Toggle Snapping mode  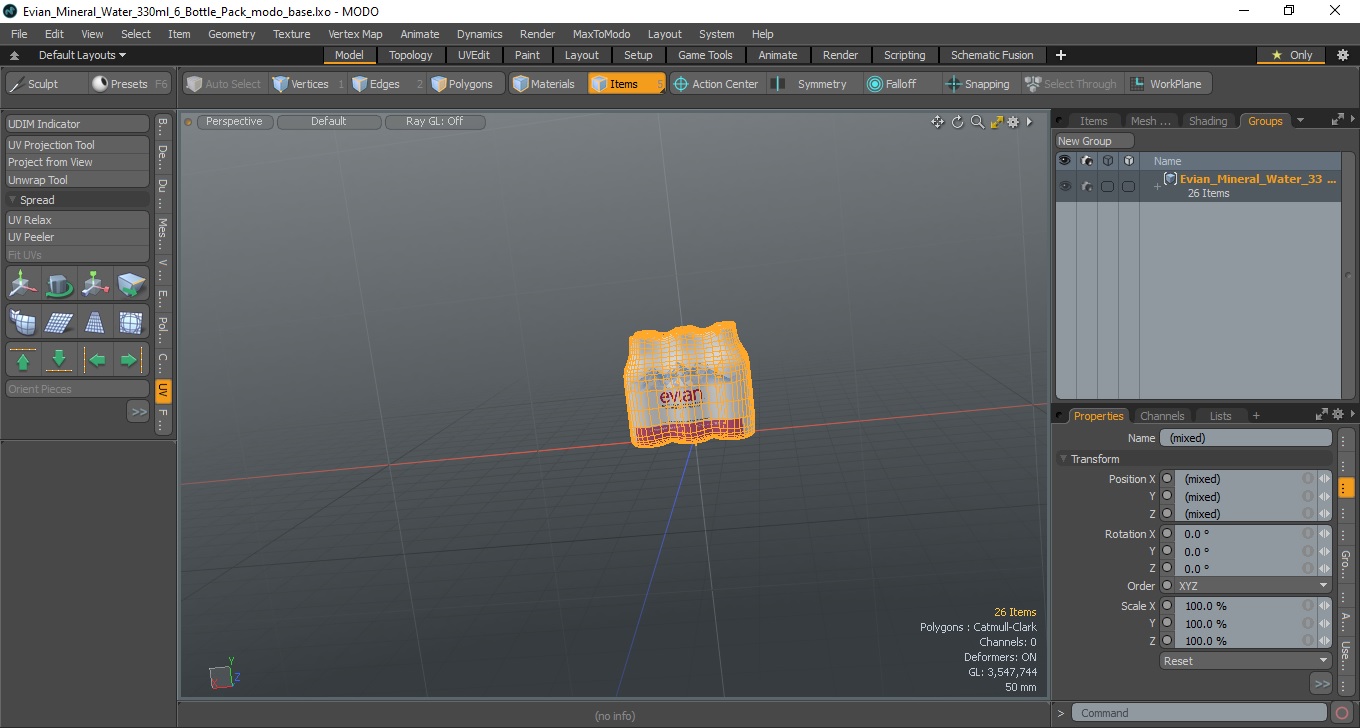click(x=978, y=84)
